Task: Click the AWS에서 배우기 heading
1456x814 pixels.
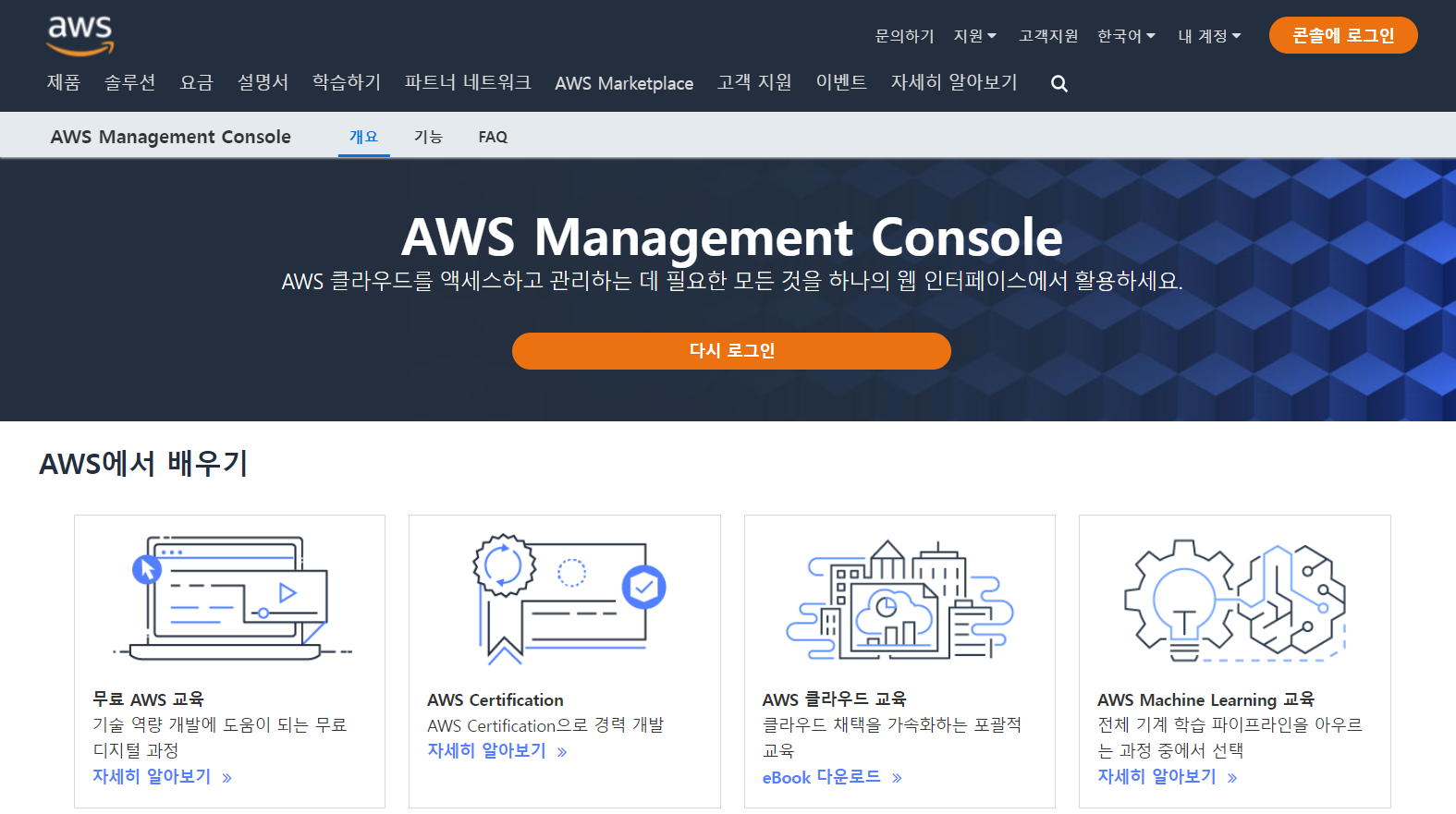Action: click(143, 463)
